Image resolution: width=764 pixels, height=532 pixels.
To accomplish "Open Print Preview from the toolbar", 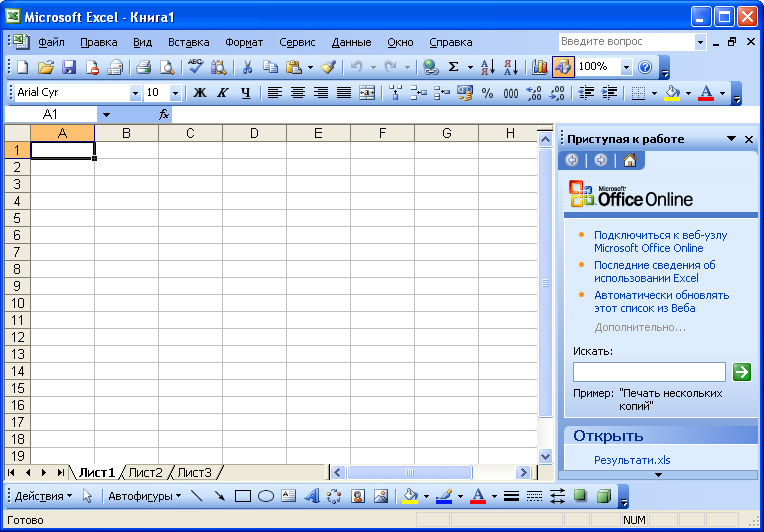I will 167,67.
